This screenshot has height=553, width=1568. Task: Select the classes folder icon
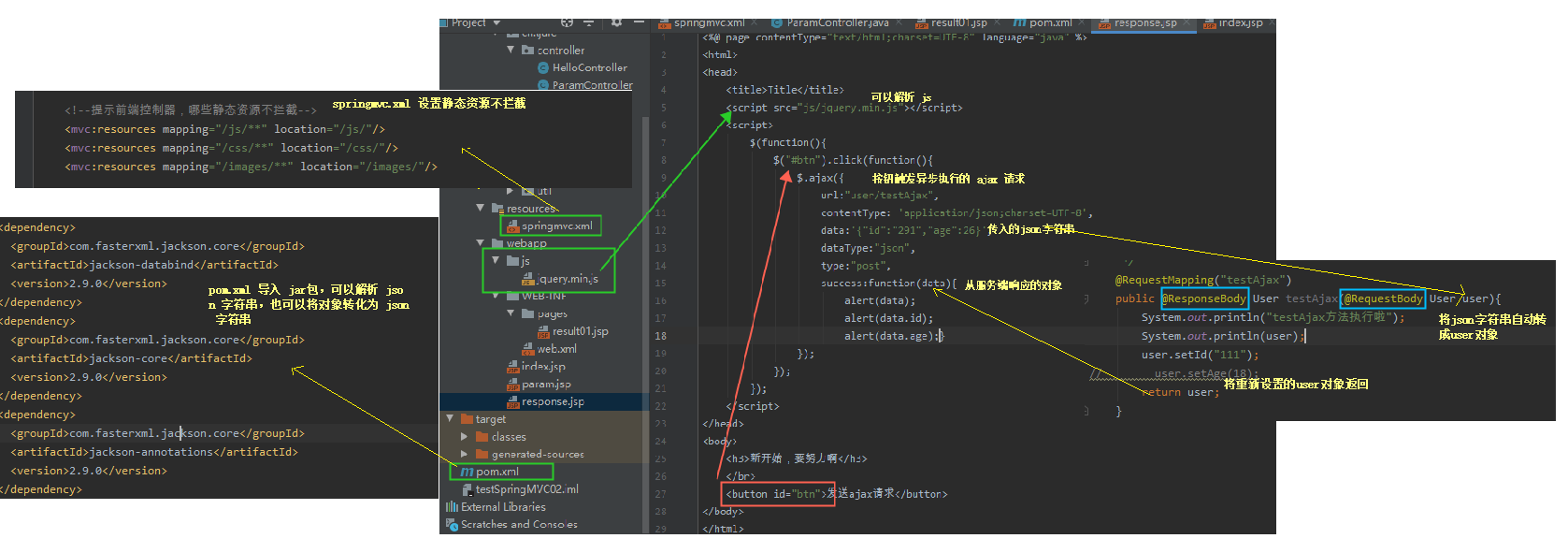[482, 437]
